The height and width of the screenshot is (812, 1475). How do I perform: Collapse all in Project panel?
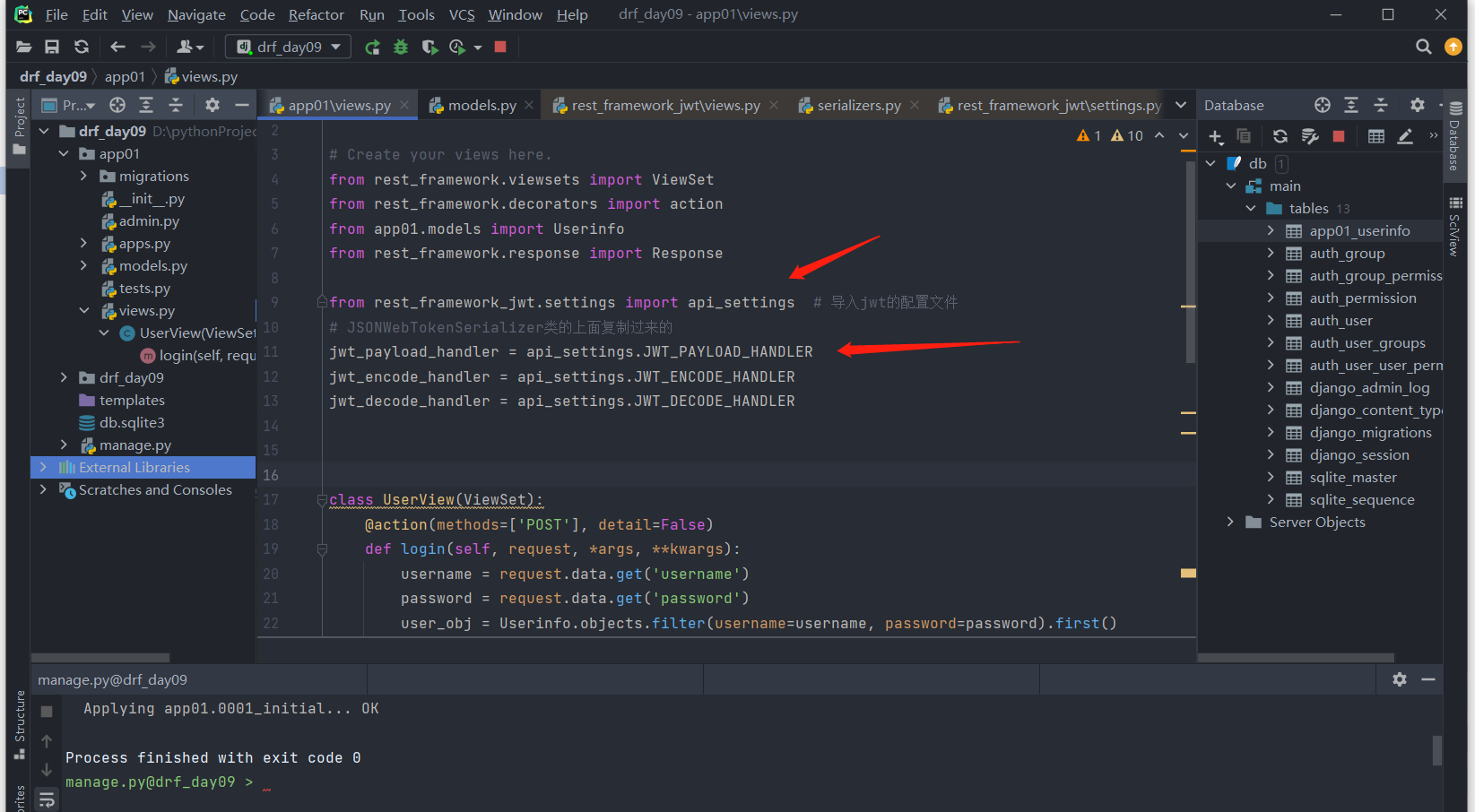[x=176, y=105]
